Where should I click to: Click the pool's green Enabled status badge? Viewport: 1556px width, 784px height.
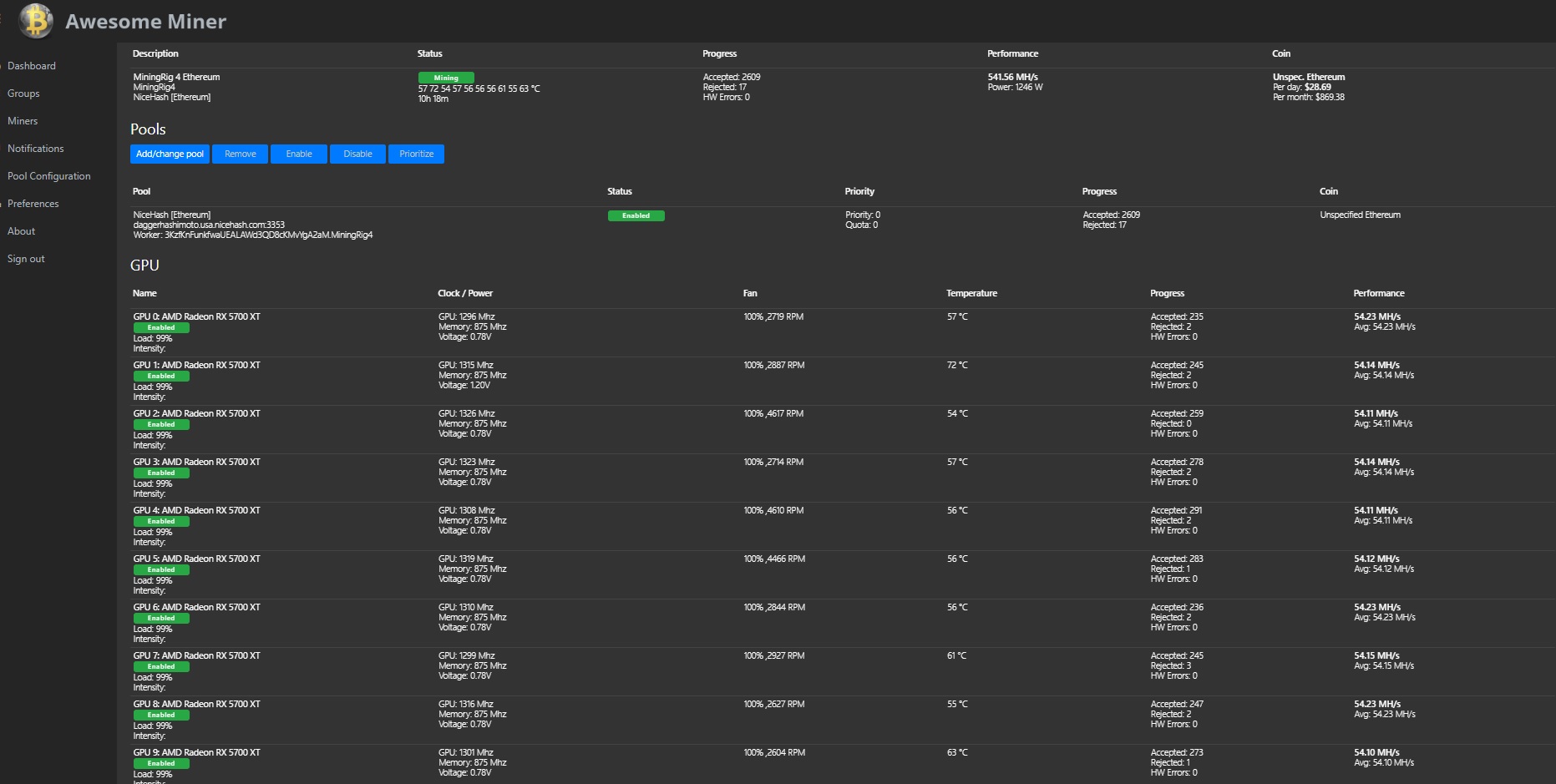[636, 215]
